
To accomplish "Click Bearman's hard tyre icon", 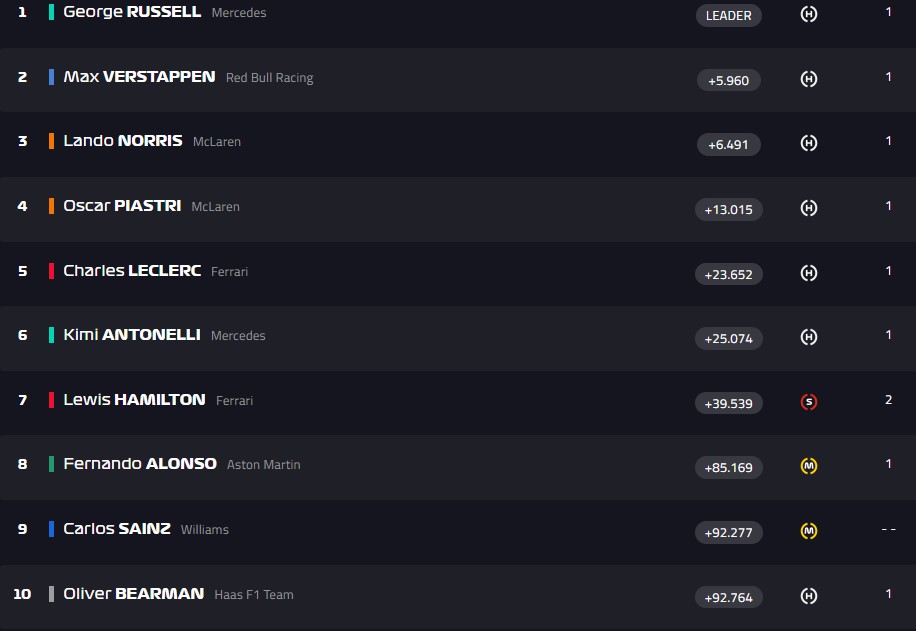I will pyautogui.click(x=809, y=596).
